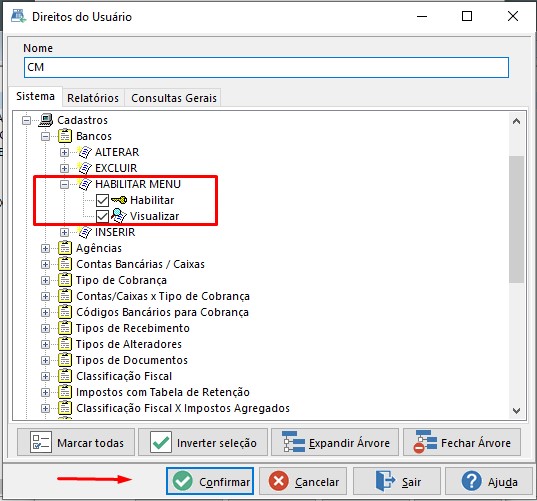Expand the Classificação Fiscal branch
Viewport: 537px width, 501px height.
tap(45, 377)
